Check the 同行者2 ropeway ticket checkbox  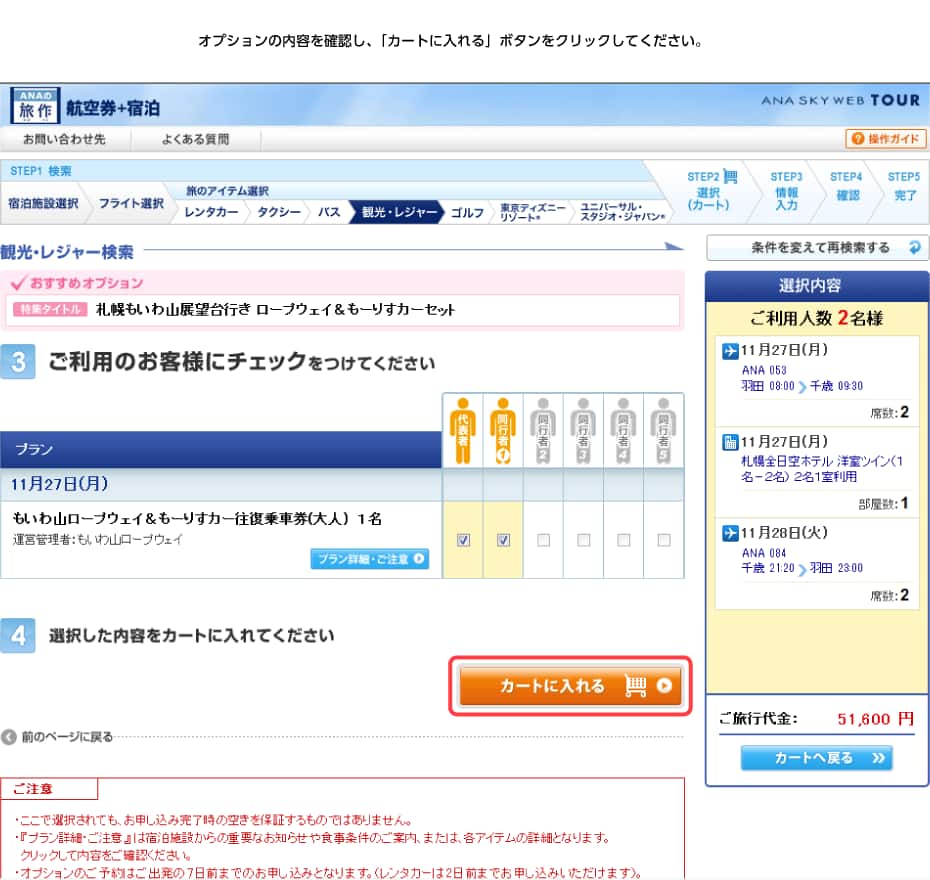point(543,540)
